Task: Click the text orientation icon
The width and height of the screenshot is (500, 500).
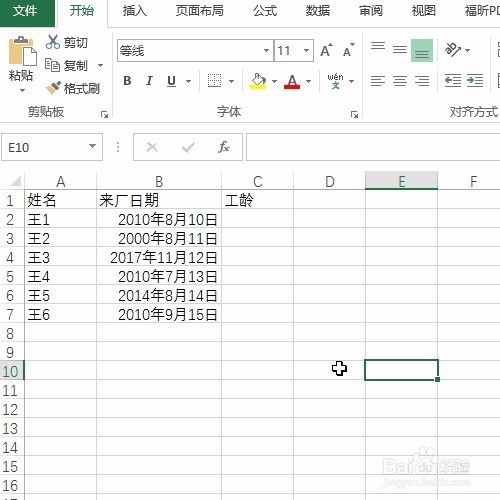Action: (453, 50)
